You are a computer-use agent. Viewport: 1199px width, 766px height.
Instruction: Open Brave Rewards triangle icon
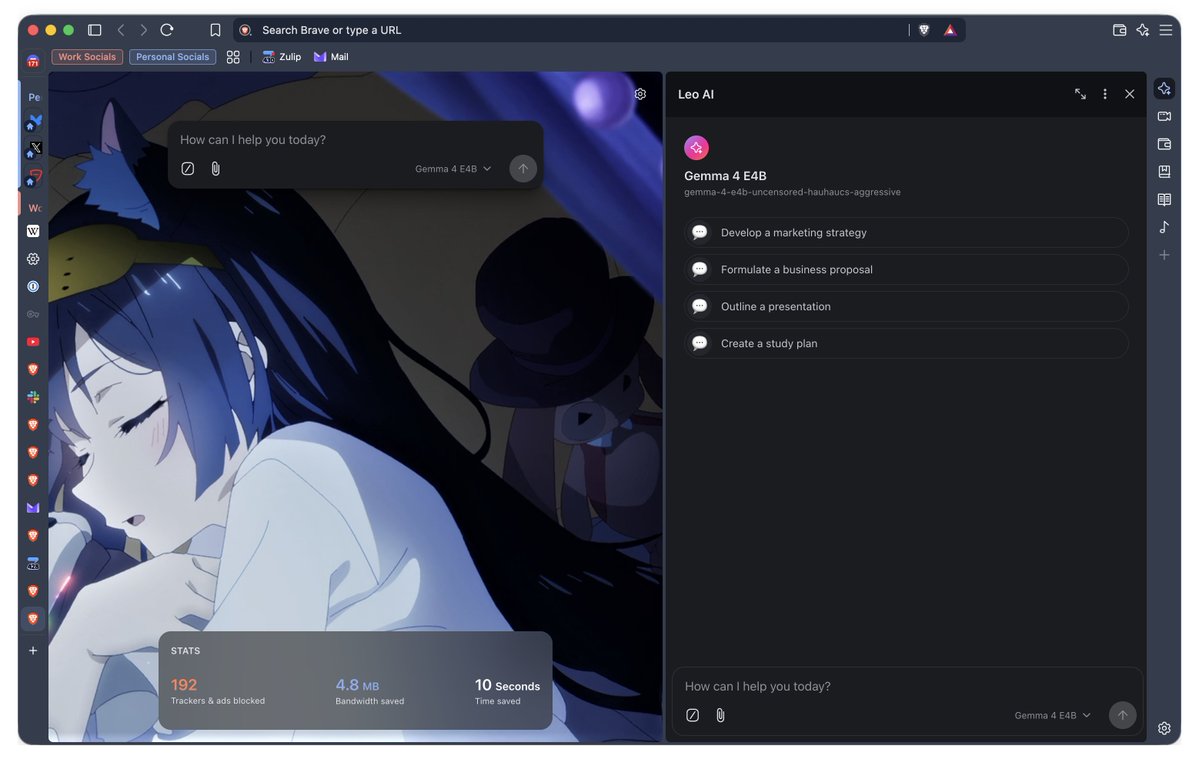coord(950,30)
